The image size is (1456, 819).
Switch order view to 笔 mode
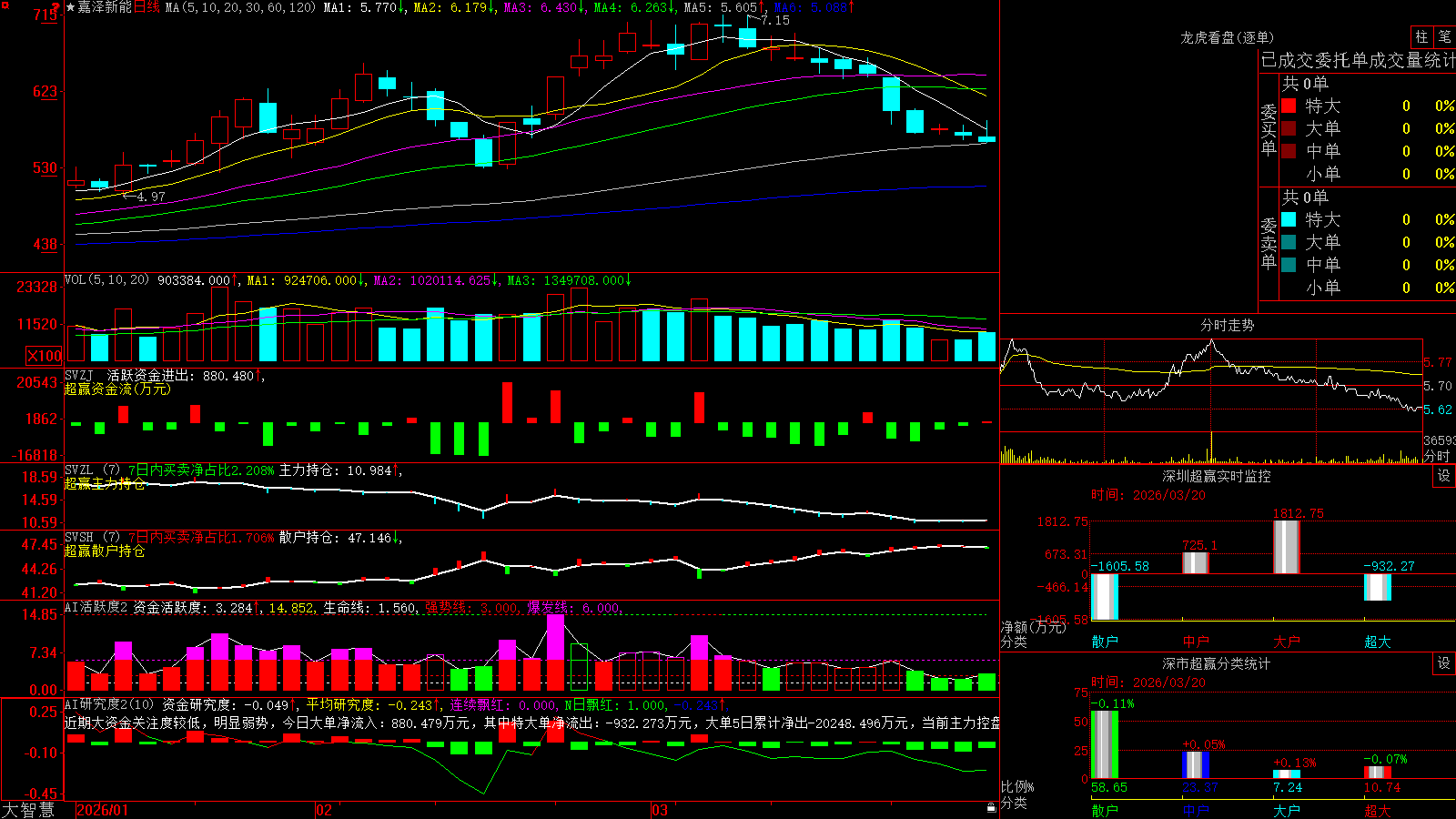1444,36
